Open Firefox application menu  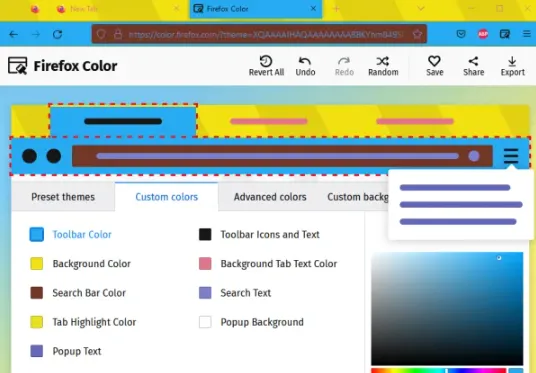(527, 34)
